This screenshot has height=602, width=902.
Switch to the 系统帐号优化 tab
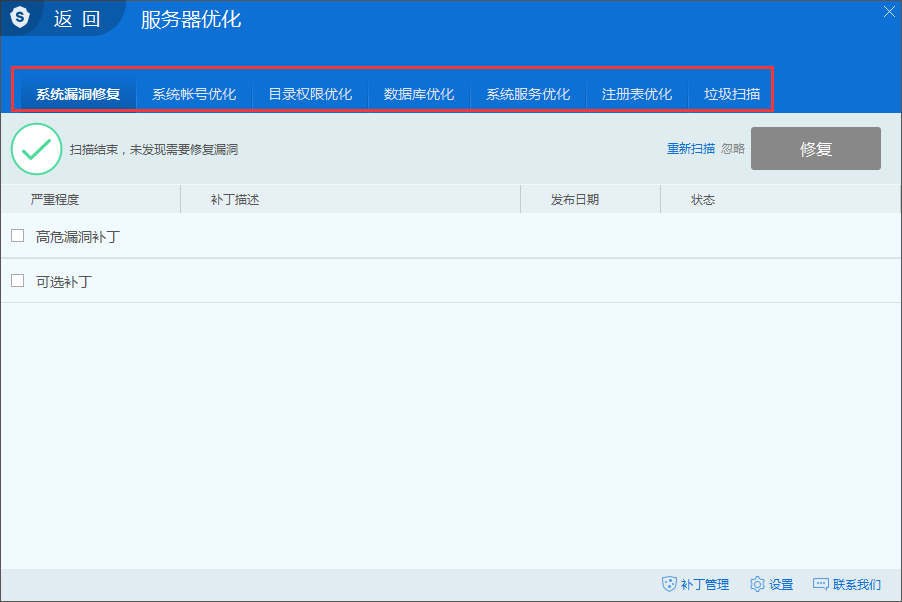pos(195,91)
